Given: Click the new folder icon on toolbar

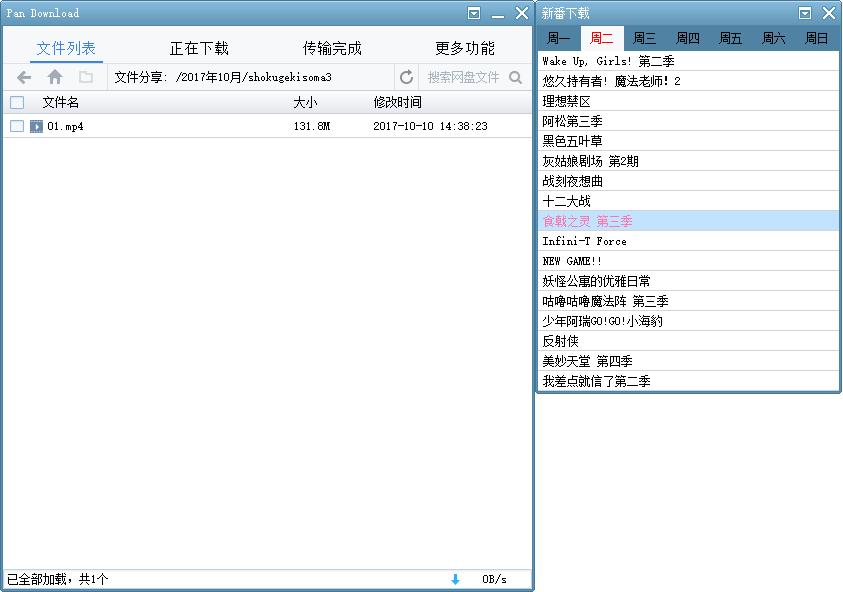Looking at the screenshot, I should (x=86, y=75).
